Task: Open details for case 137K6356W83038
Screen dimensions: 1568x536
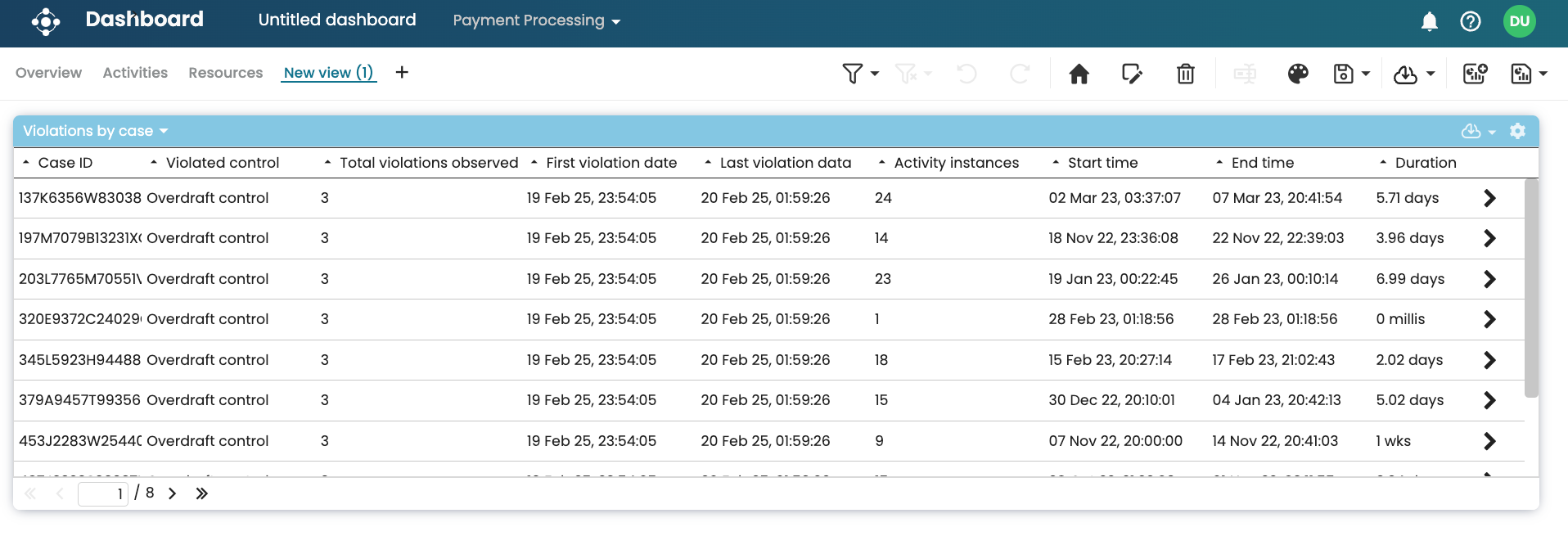Action: pos(1489,198)
